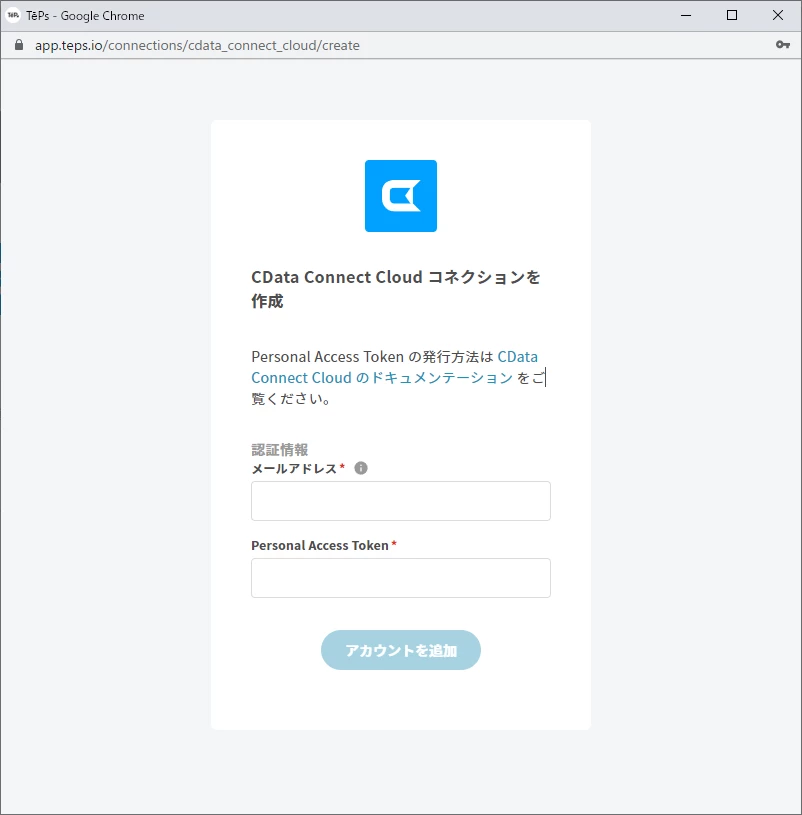Click the 認証情報 section label

point(280,450)
